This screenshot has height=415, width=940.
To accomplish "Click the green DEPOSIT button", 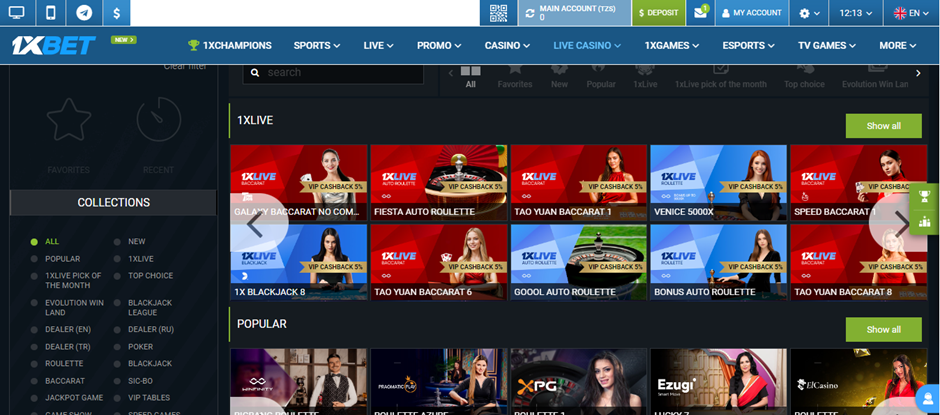I will coord(659,13).
